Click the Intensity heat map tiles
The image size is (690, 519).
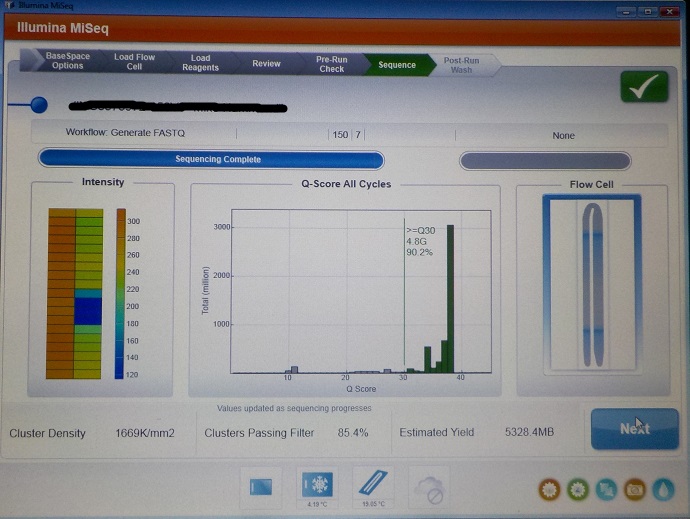74,293
